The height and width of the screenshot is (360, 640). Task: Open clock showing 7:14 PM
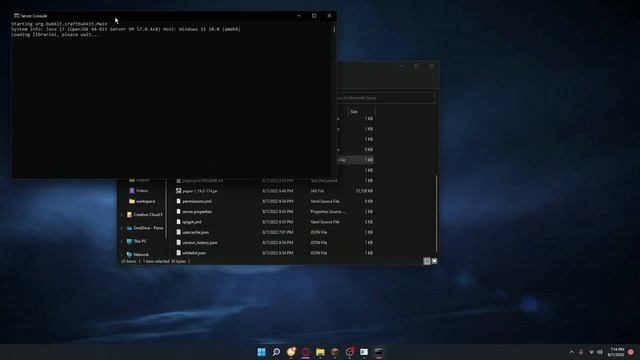pos(616,352)
